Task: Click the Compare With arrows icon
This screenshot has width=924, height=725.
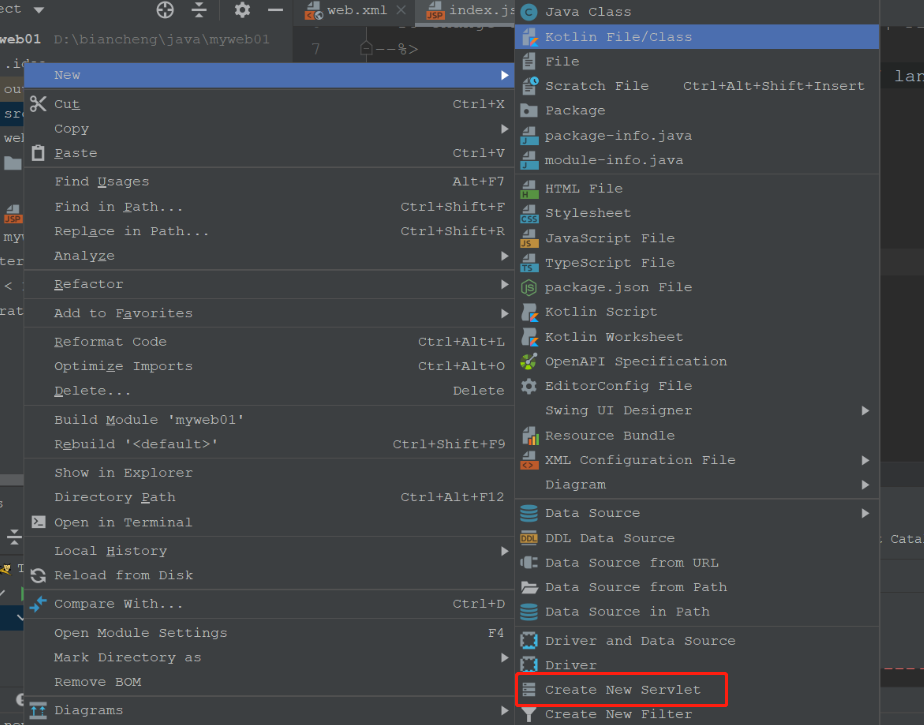Action: [x=38, y=604]
